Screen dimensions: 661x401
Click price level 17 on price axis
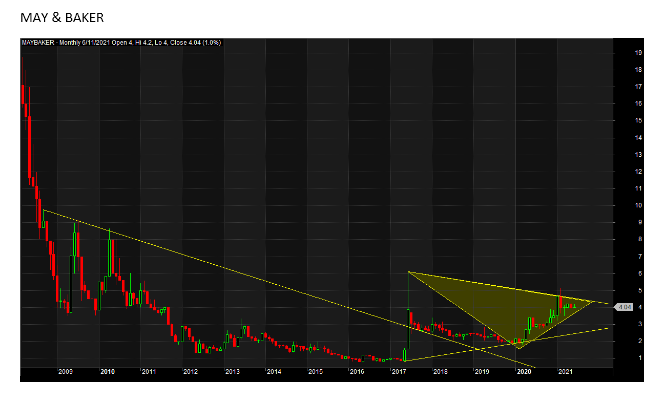tap(639, 87)
